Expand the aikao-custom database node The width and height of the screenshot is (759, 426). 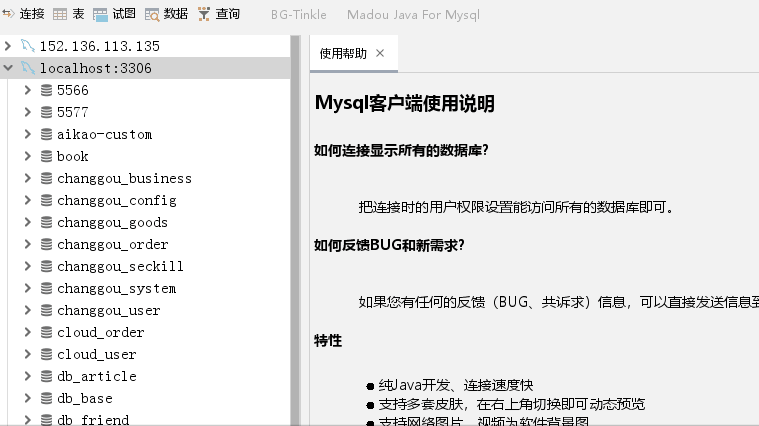28,134
